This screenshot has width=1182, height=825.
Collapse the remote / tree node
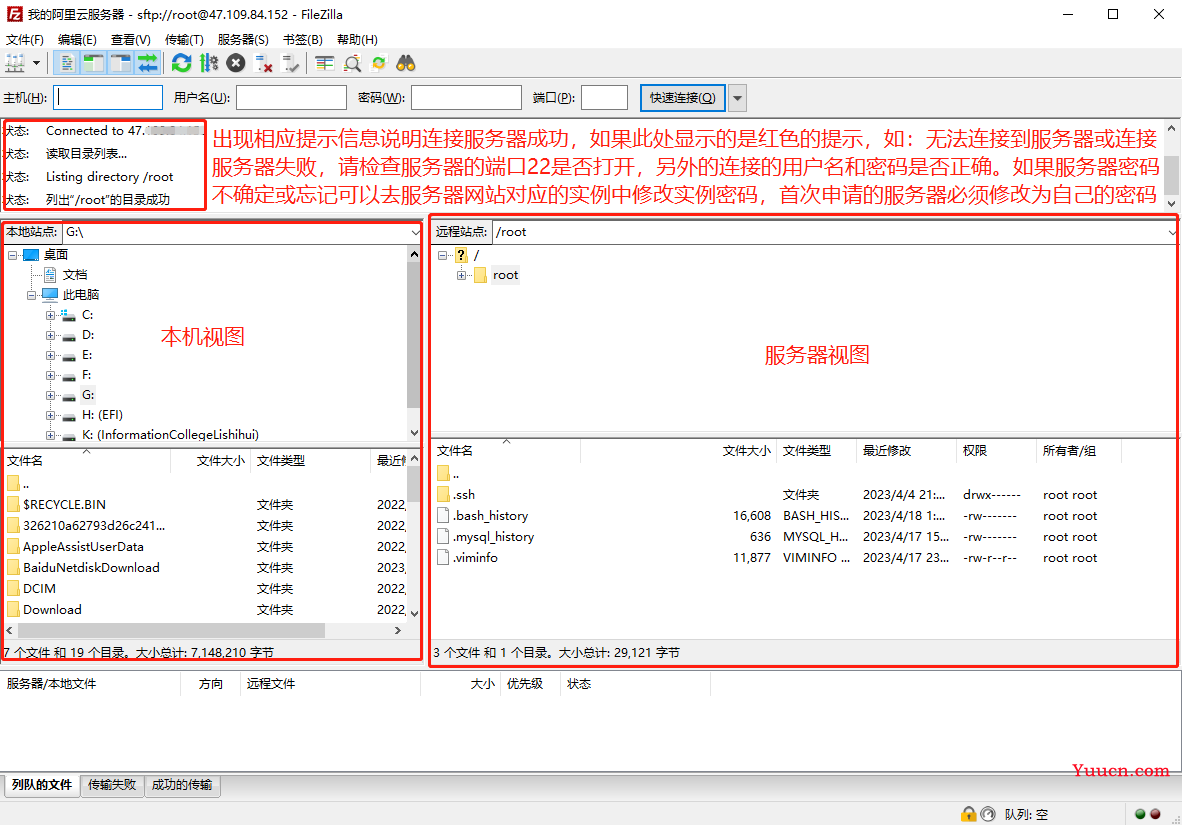tap(442, 255)
